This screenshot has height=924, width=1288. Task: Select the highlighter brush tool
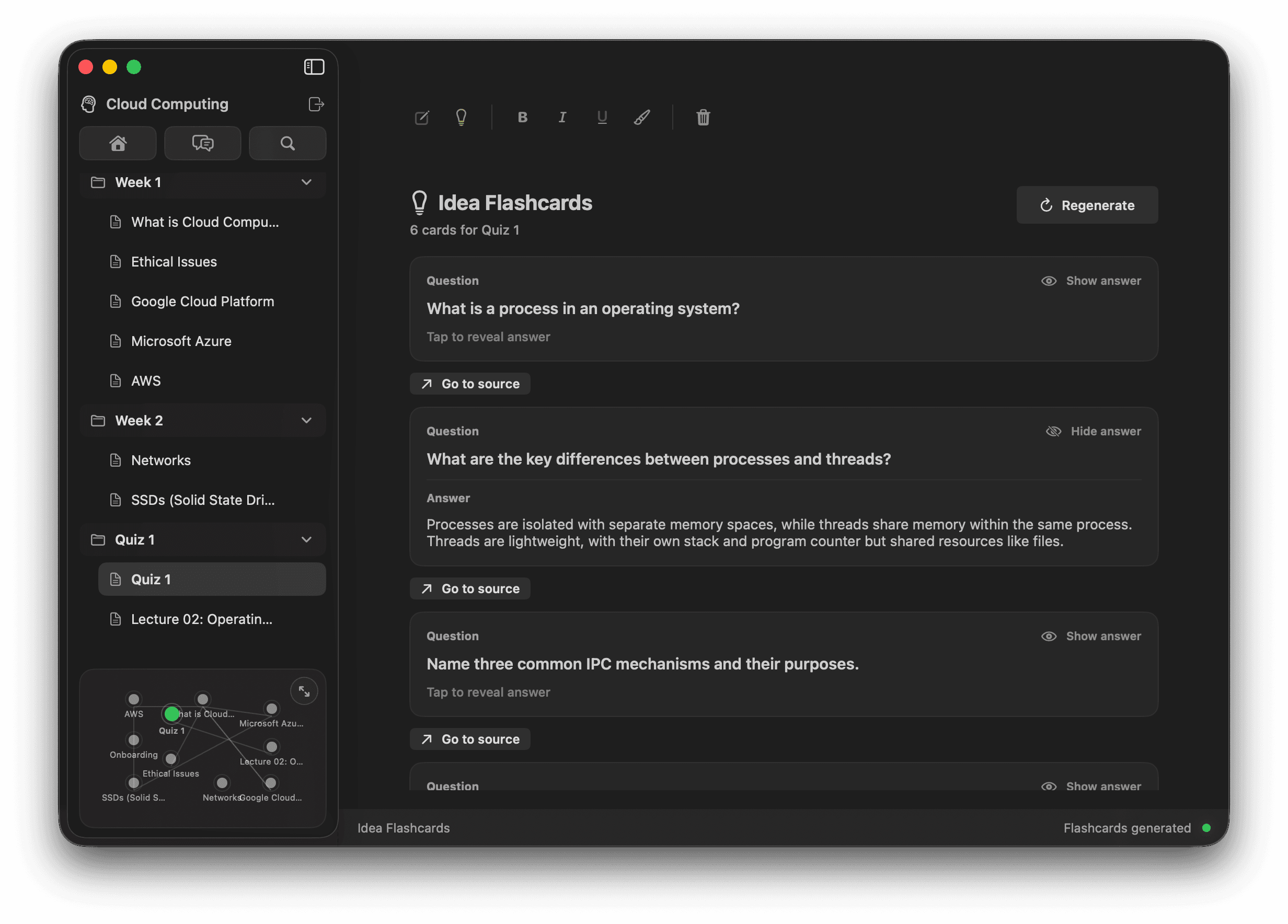[x=642, y=118]
